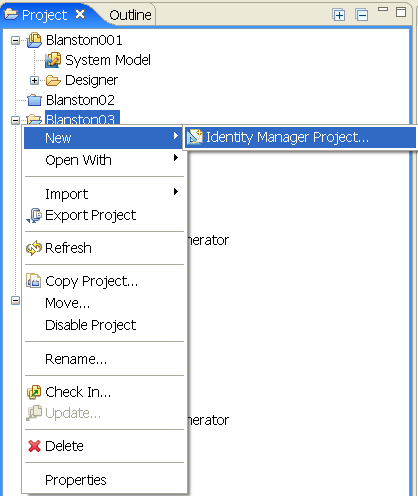Open the Open With submenu
Image resolution: width=418 pixels, height=496 pixels.
coord(103,160)
